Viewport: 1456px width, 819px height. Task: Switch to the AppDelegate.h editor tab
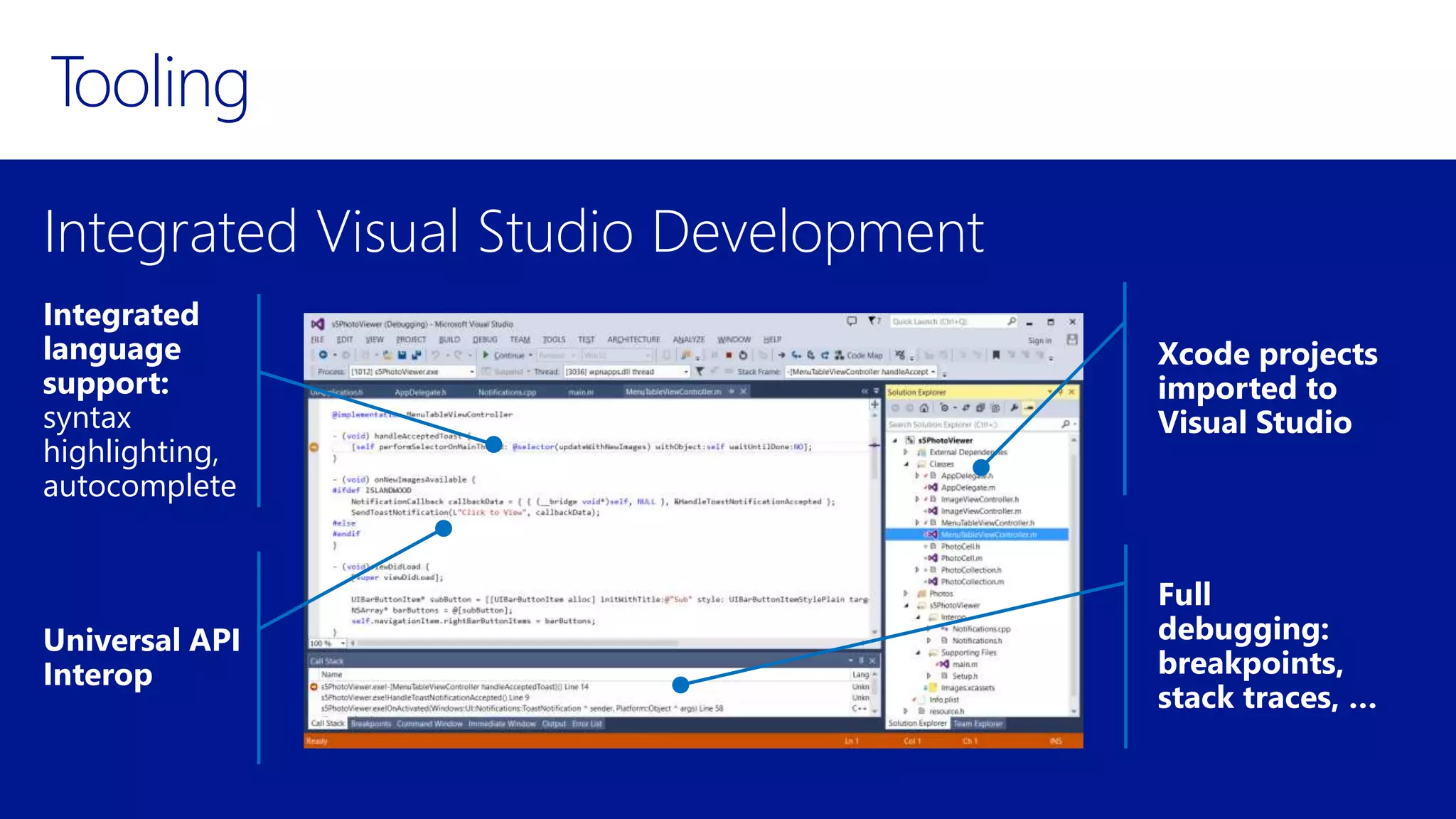420,392
